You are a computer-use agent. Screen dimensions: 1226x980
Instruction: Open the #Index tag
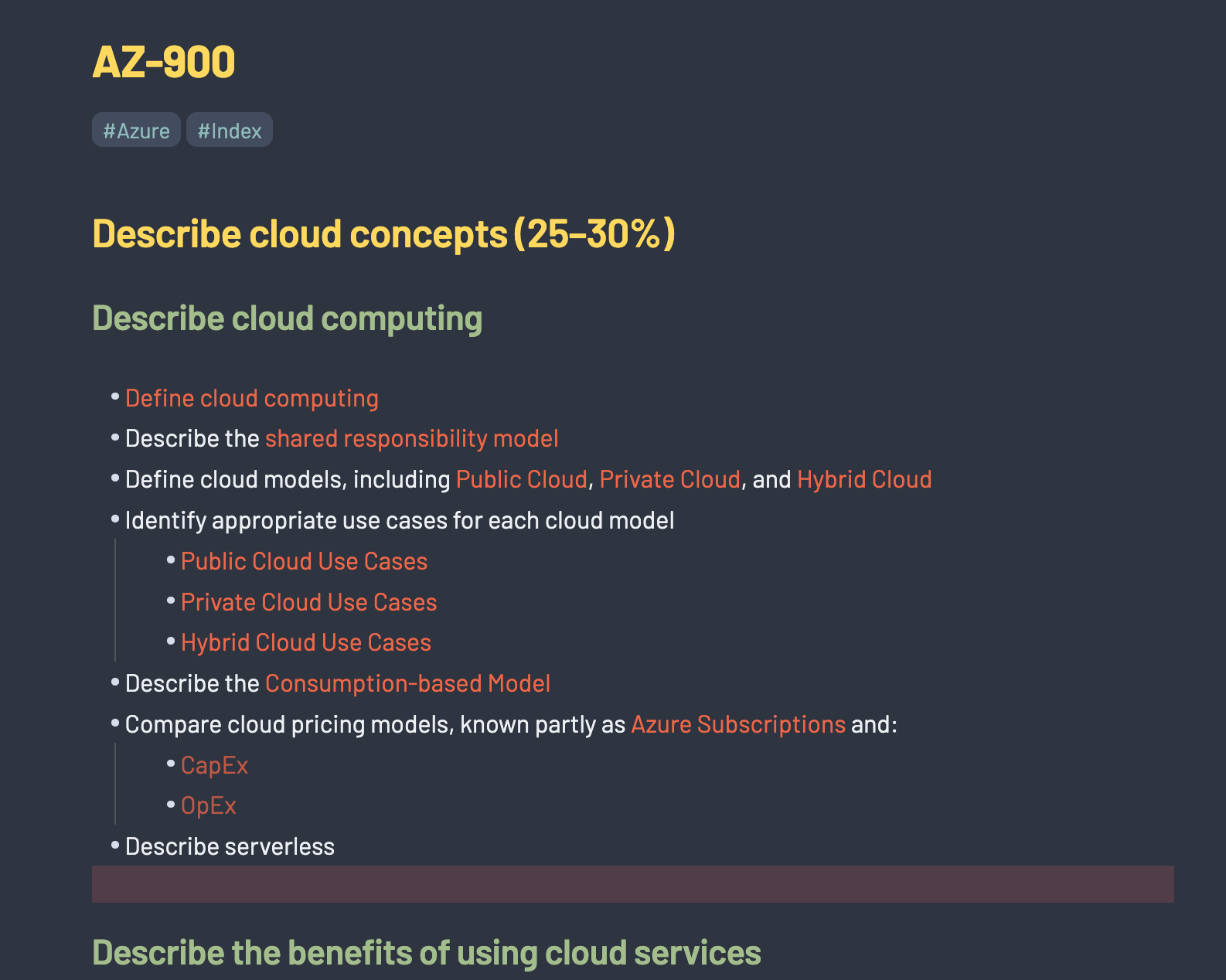pyautogui.click(x=230, y=130)
